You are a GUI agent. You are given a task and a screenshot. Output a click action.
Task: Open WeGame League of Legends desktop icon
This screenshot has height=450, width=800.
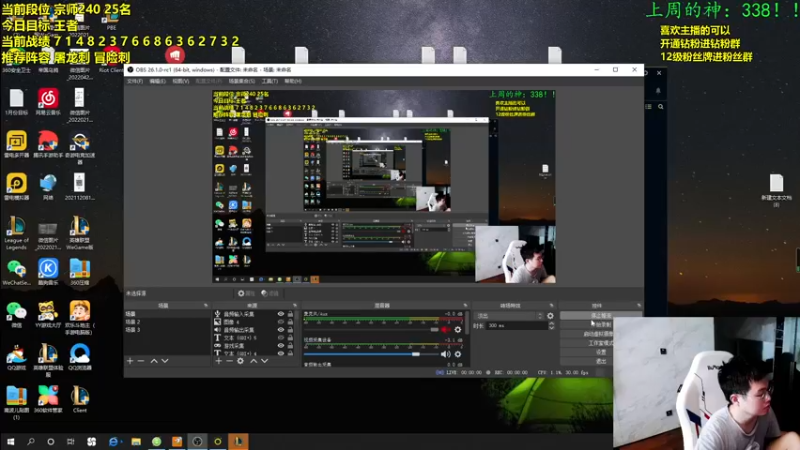point(80,232)
